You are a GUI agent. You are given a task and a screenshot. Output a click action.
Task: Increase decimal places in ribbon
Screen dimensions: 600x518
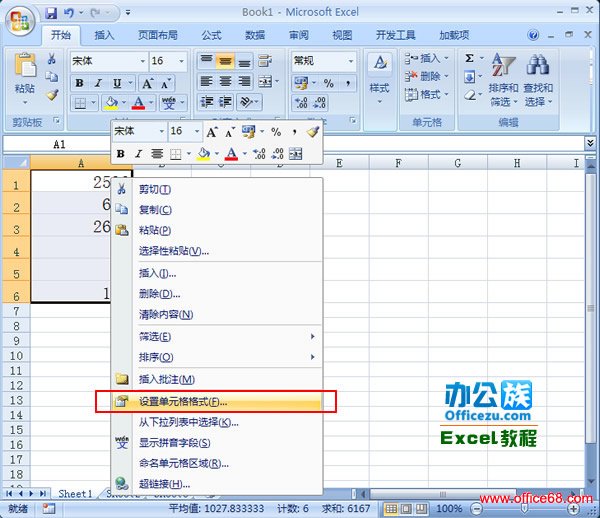pos(301,103)
